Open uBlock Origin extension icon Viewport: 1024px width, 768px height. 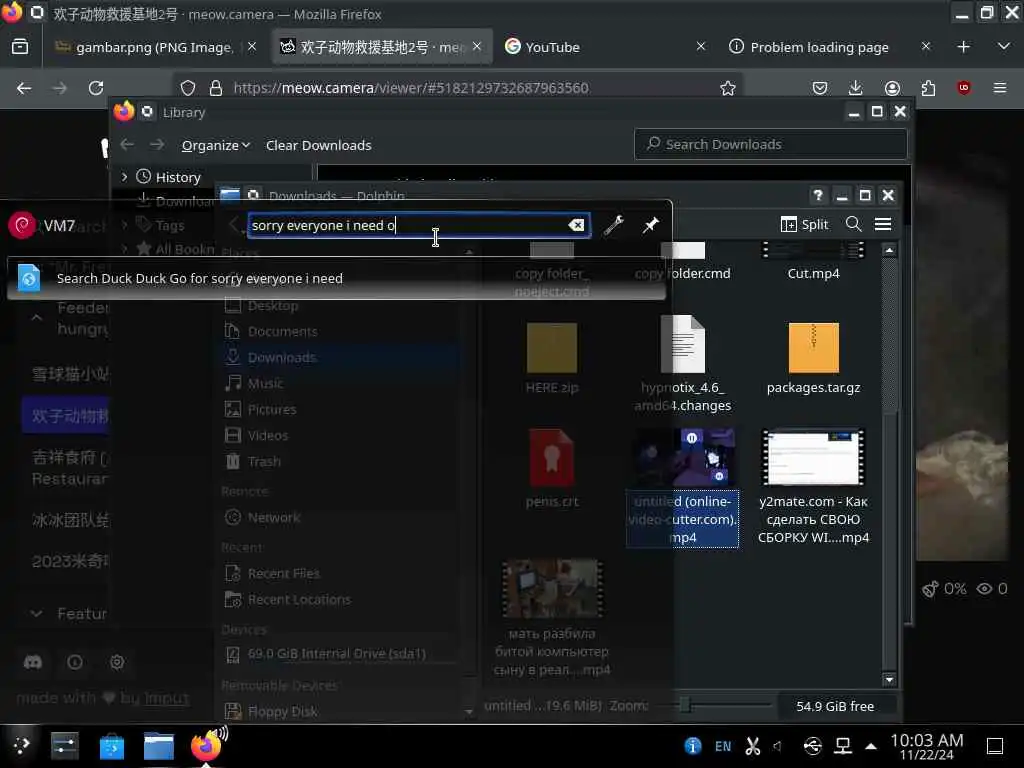click(963, 88)
